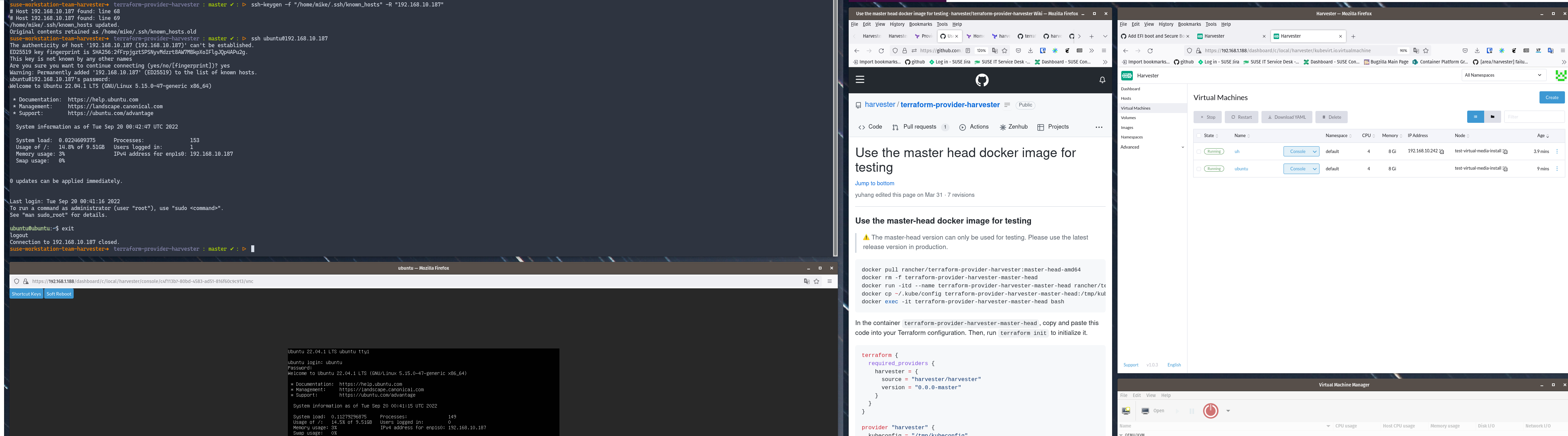The height and width of the screenshot is (436, 1568).
Task: Switch to the Pull requests tab on GitHub
Action: (x=920, y=127)
